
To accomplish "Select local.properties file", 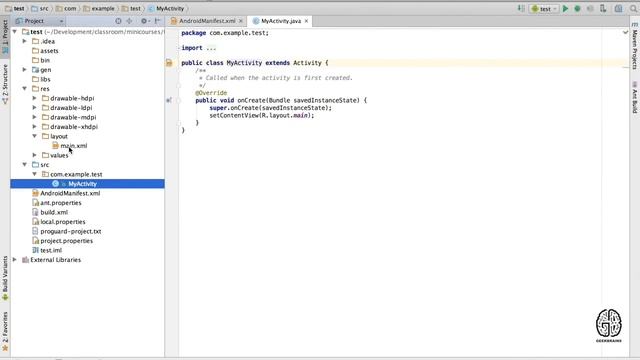I will [x=62, y=222].
